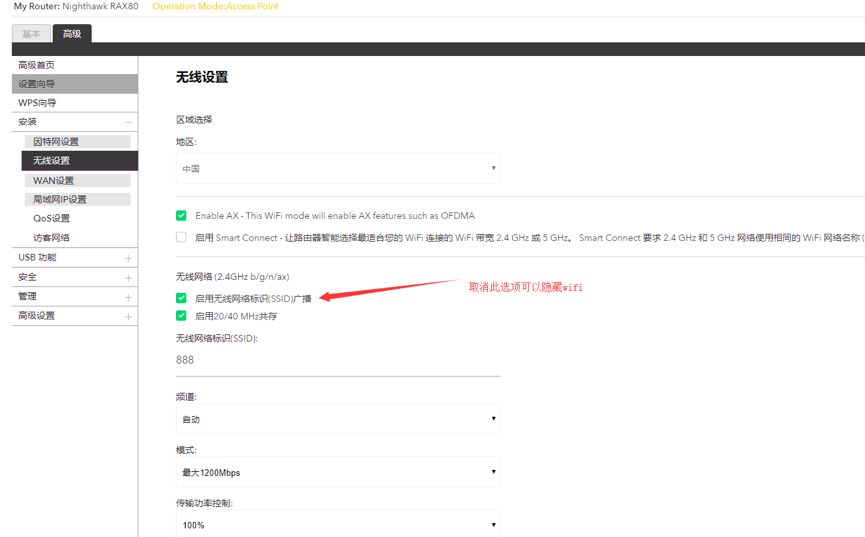
Task: Select 无线设置 in sidebar
Action: tap(79, 161)
